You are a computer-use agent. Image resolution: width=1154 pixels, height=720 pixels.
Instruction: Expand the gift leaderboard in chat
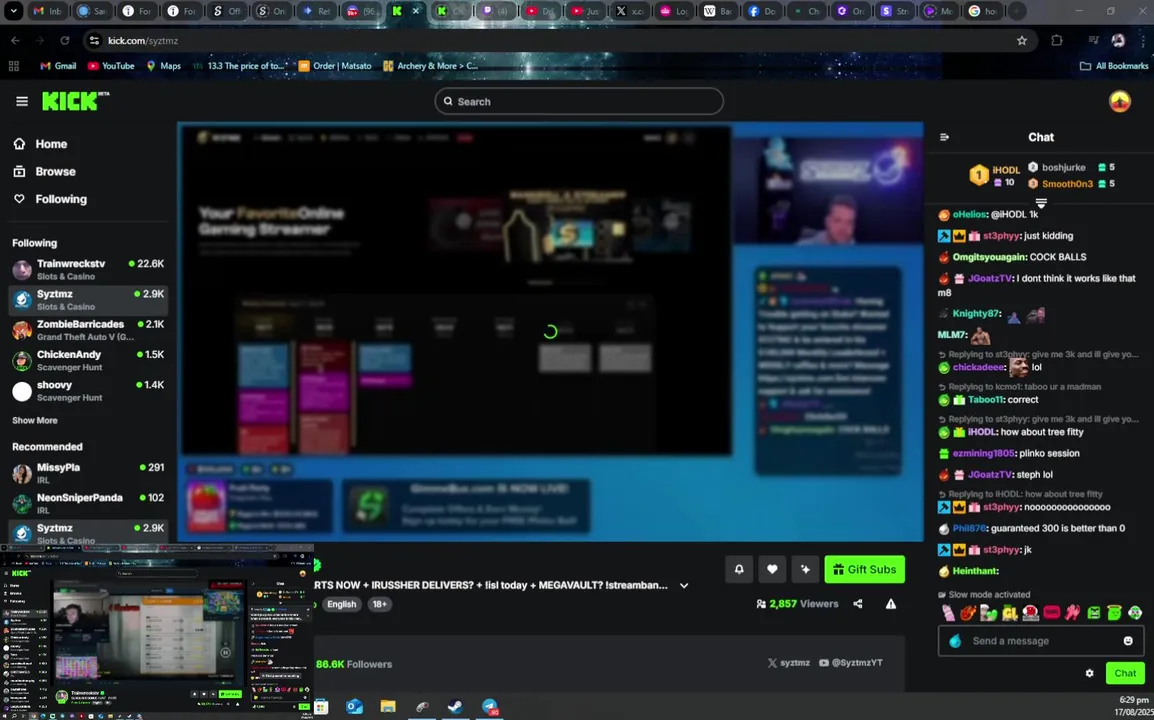coord(1041,202)
